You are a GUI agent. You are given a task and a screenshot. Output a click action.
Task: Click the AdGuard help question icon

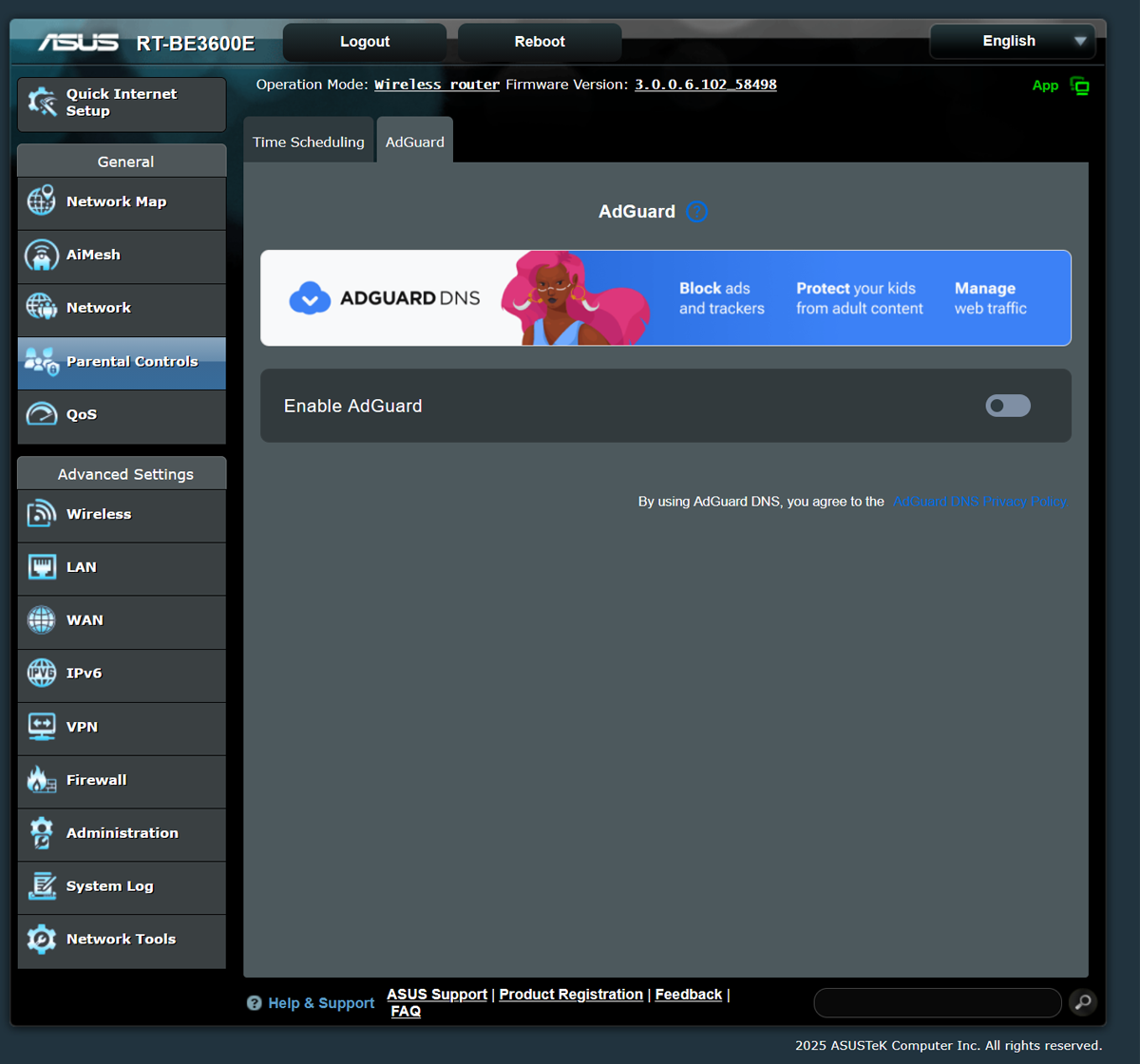tap(696, 212)
